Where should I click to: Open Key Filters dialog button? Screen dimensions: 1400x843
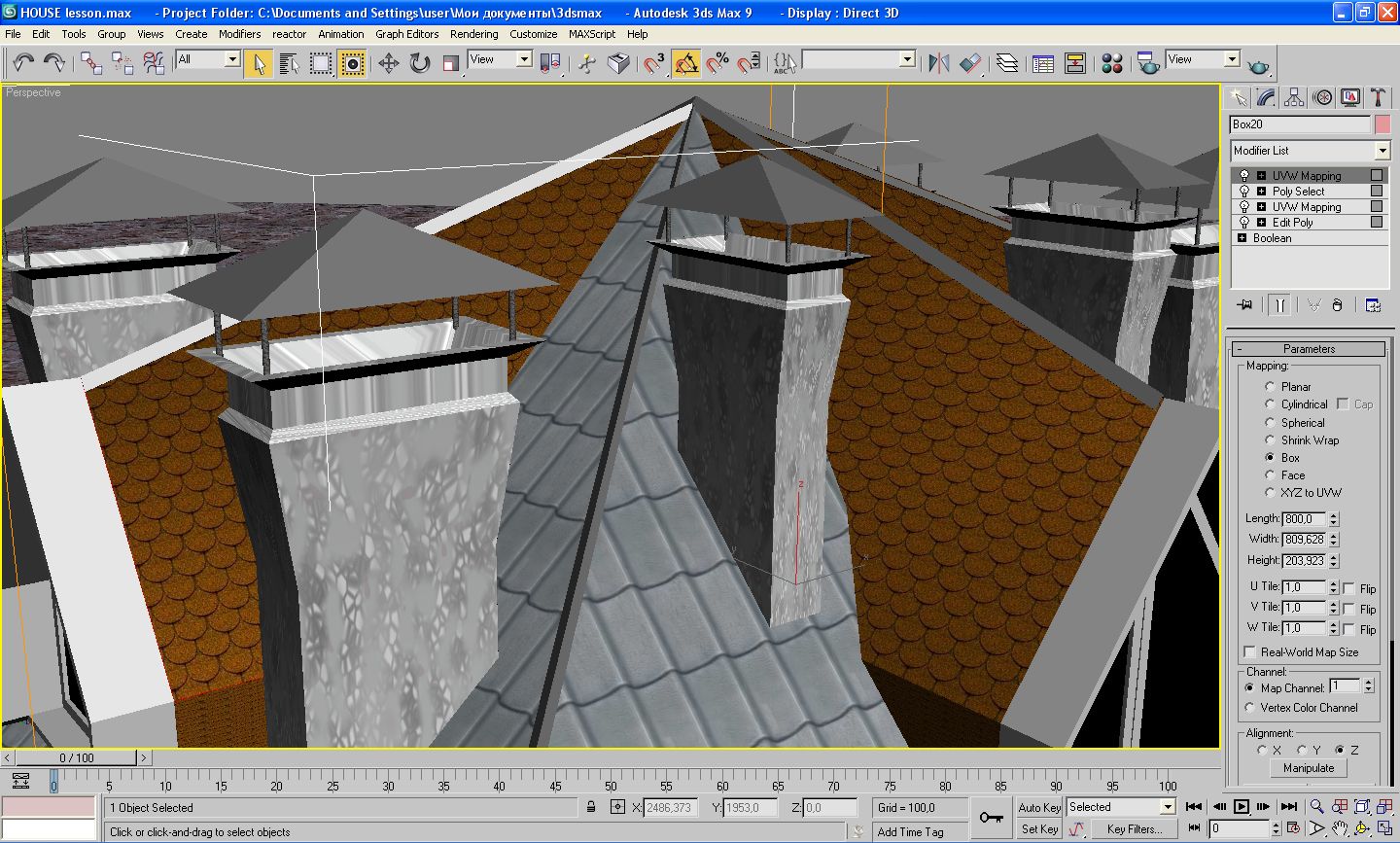pos(1134,829)
